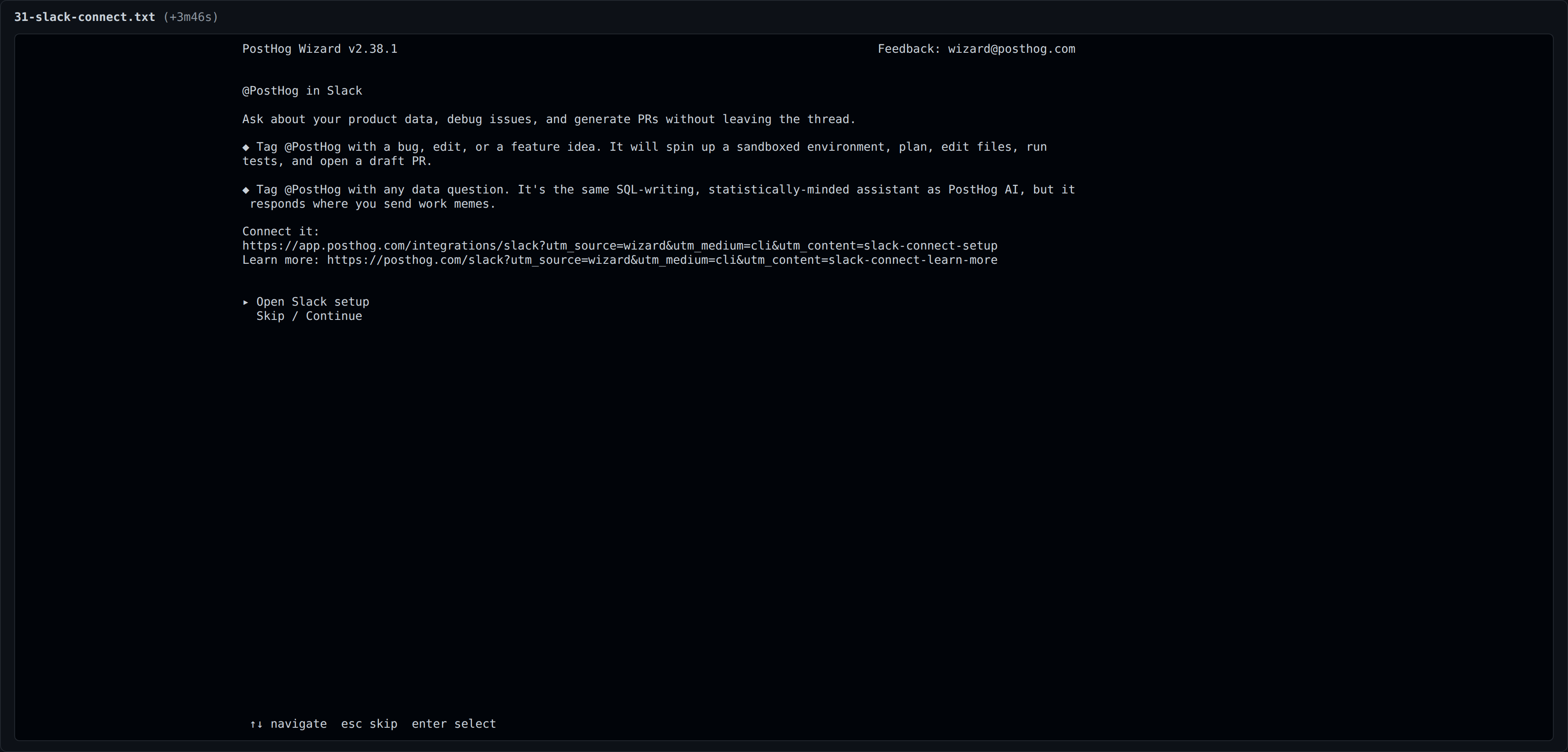Click the up-down arrows navigate hint
The image size is (1568, 752).
pos(289,724)
